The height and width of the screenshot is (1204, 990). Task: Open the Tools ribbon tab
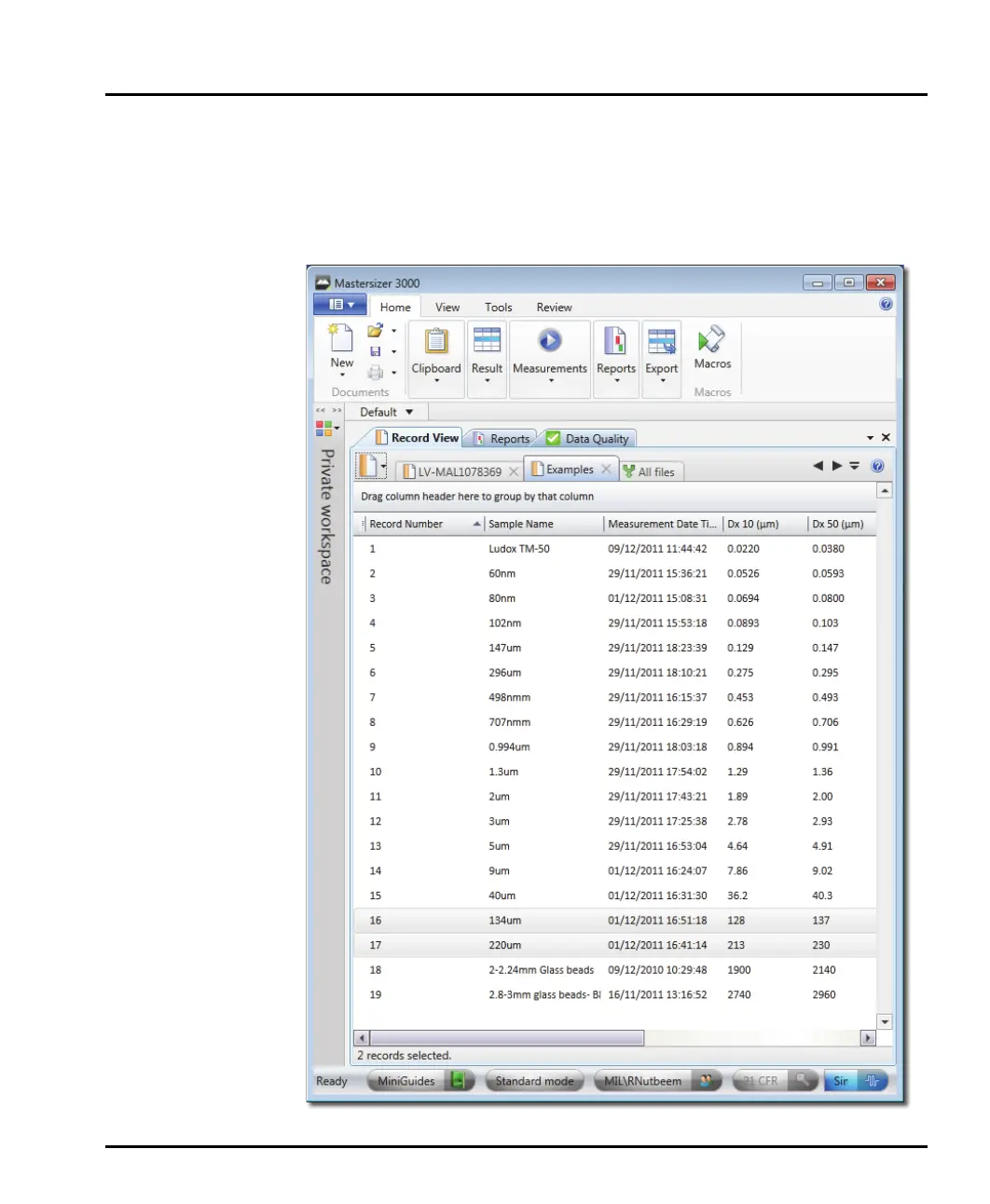click(x=499, y=307)
